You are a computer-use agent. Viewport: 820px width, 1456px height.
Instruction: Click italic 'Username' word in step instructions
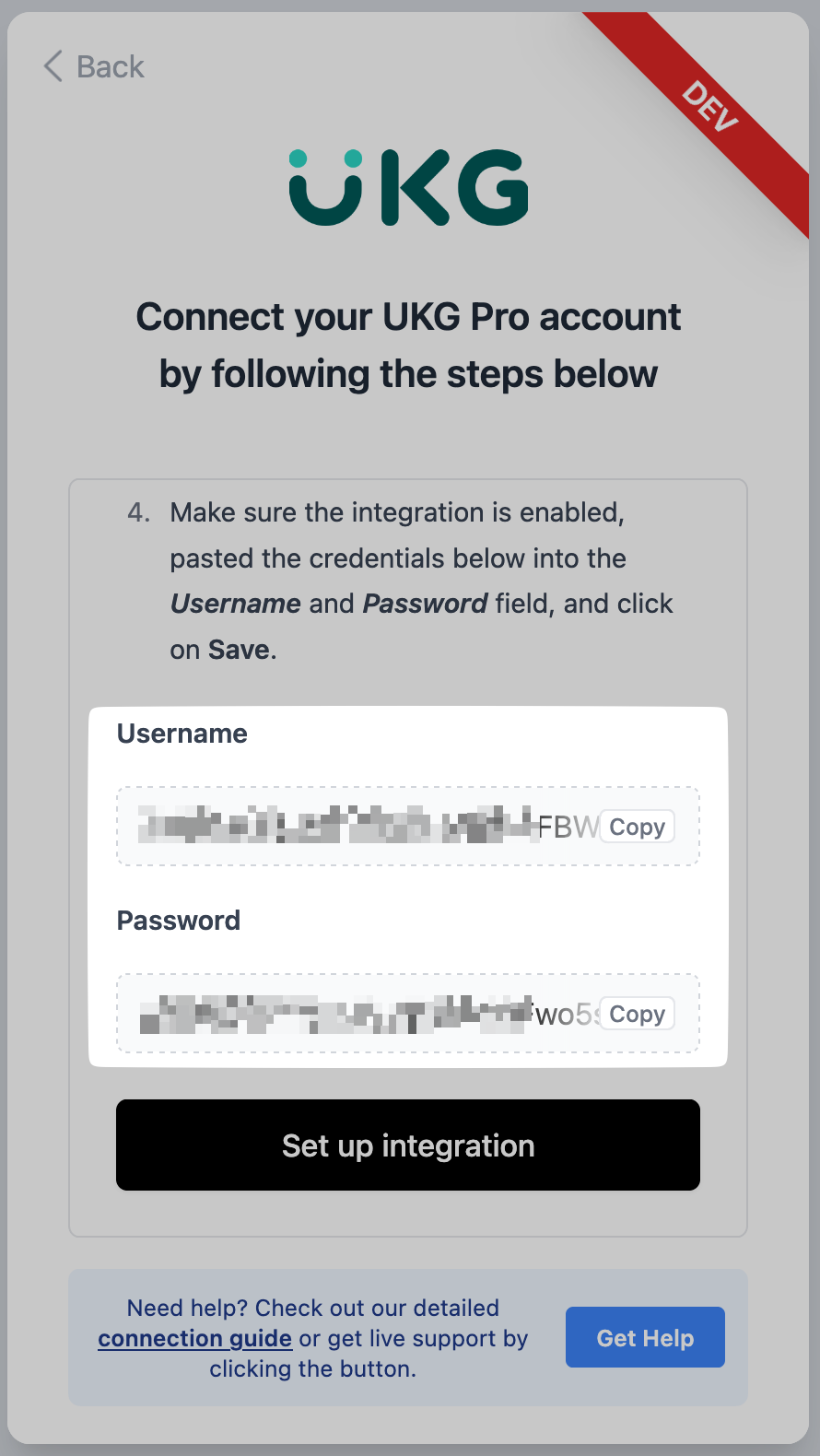236,604
